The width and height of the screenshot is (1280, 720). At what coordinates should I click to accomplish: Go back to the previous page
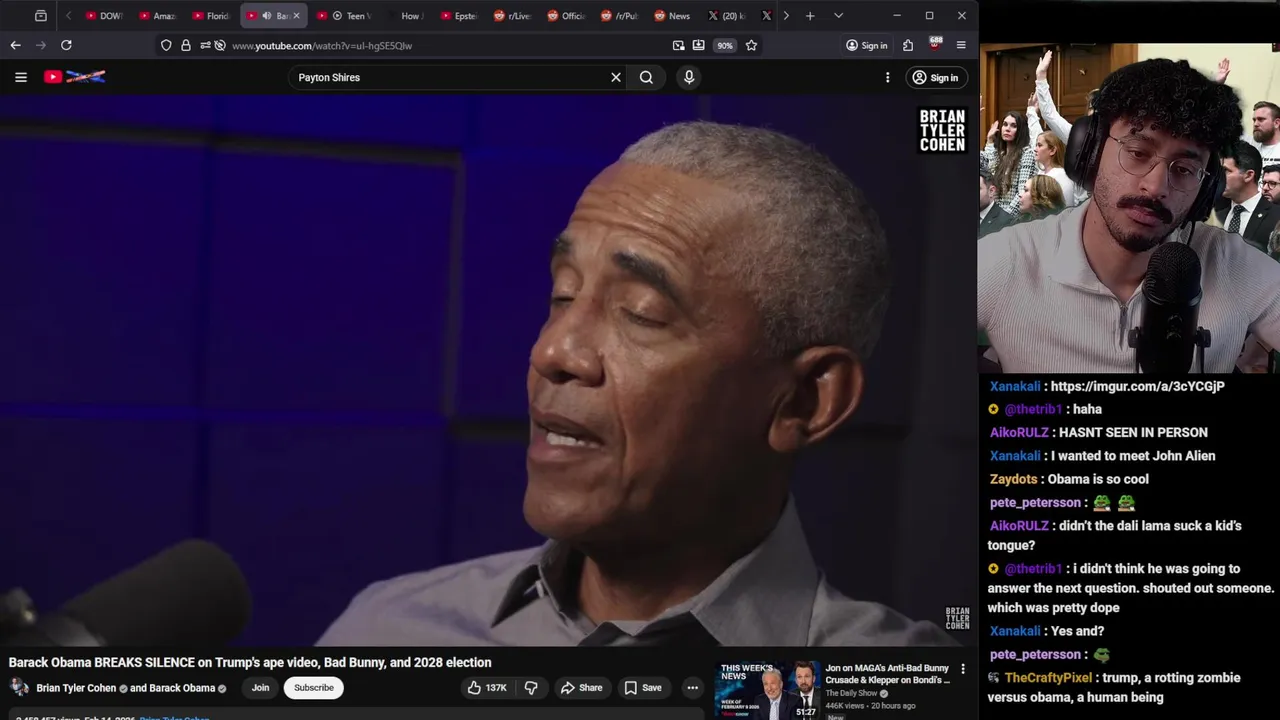pos(15,45)
